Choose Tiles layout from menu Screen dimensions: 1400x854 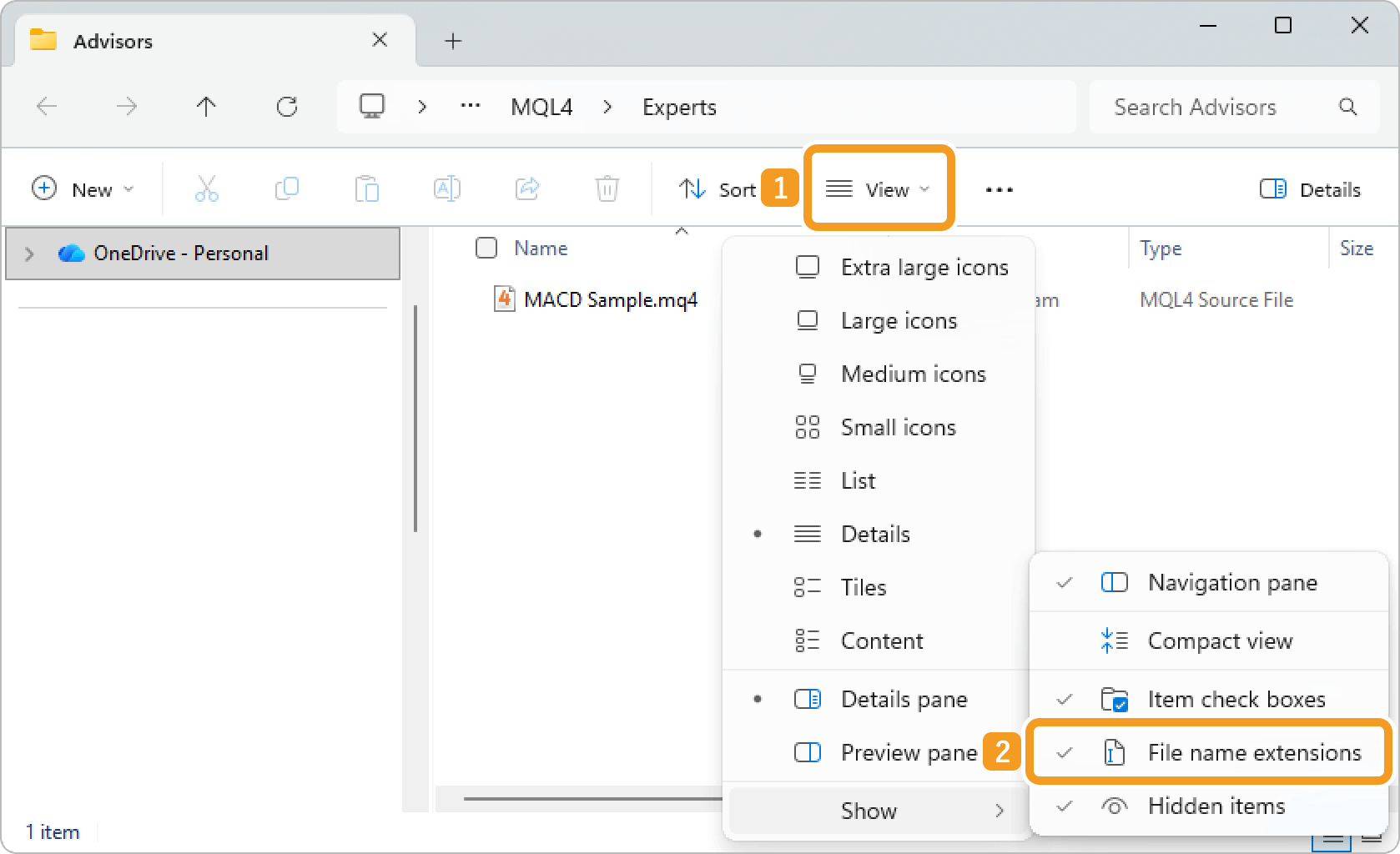(863, 587)
